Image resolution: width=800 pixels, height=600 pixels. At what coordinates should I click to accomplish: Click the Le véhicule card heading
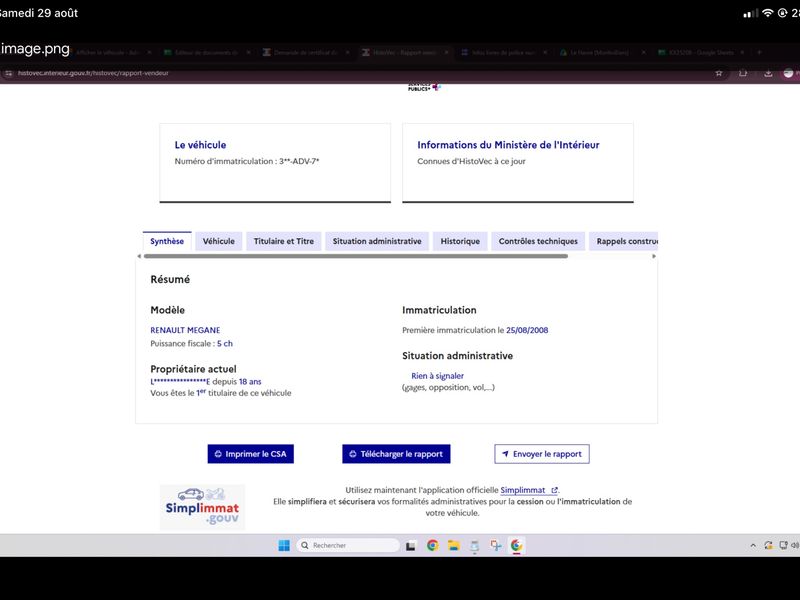(200, 145)
